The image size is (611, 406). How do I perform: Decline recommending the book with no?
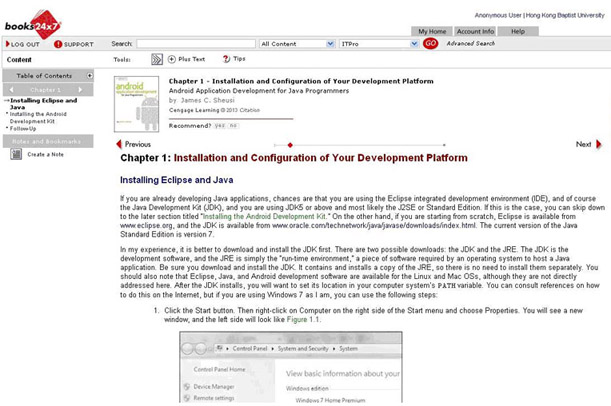(x=233, y=126)
